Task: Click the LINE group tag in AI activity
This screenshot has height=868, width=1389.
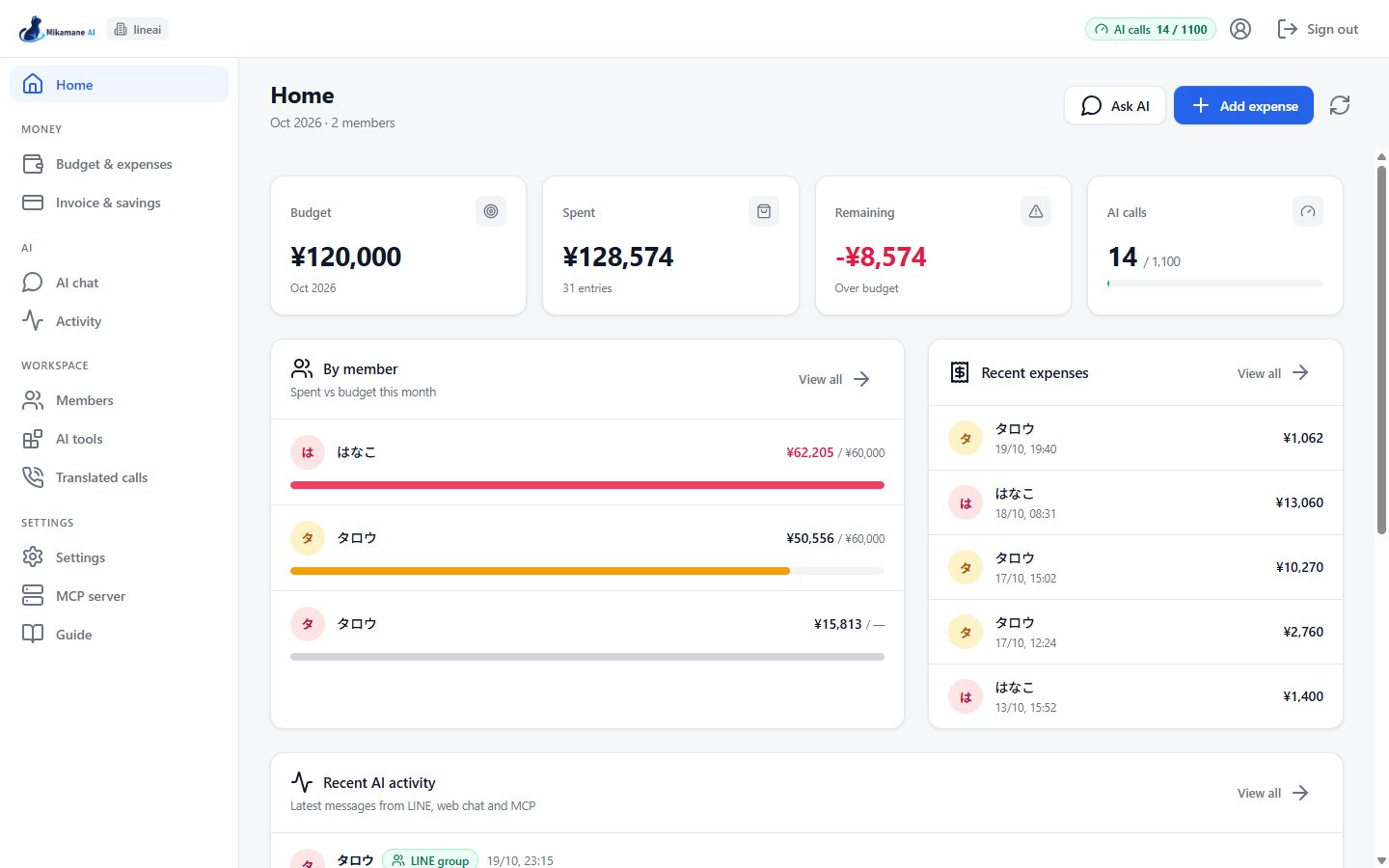Action: (x=430, y=860)
